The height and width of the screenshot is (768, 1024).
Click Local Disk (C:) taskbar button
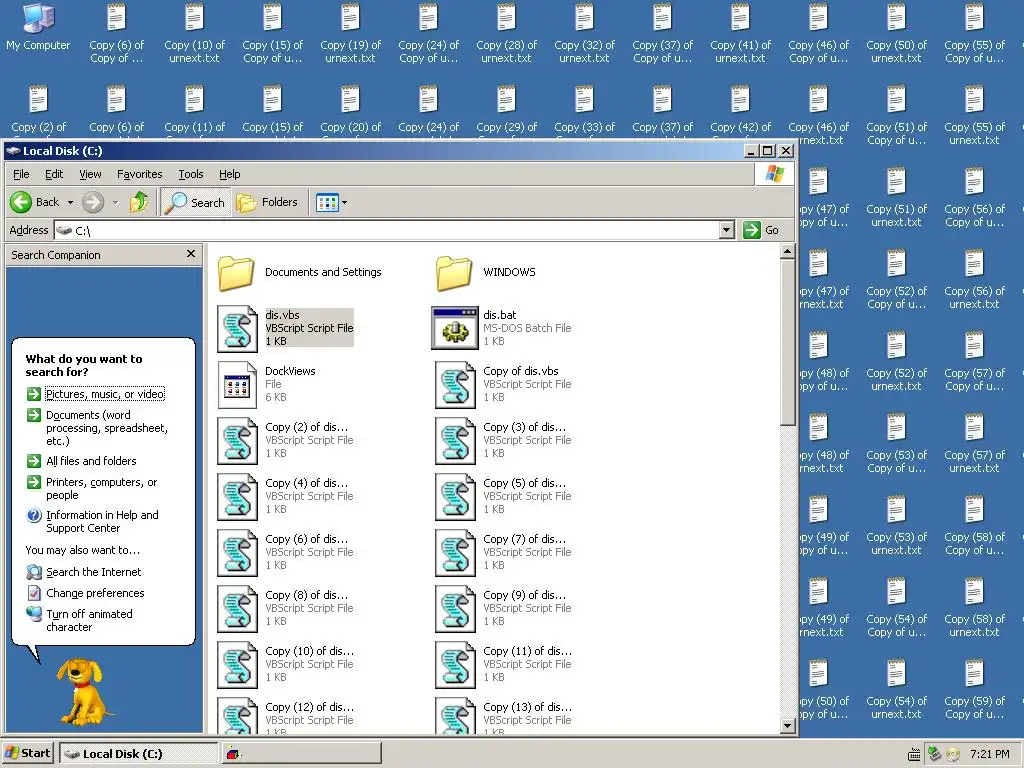(138, 754)
